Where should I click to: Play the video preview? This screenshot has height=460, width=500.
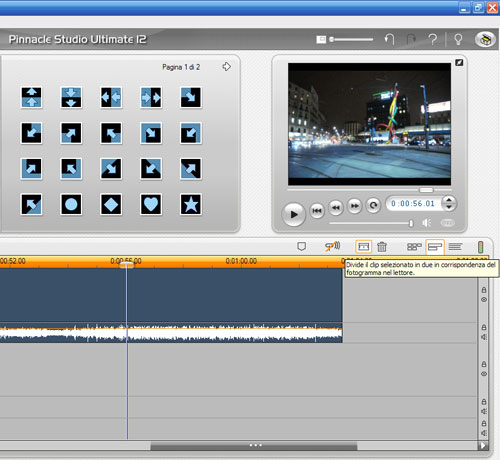tap(293, 214)
